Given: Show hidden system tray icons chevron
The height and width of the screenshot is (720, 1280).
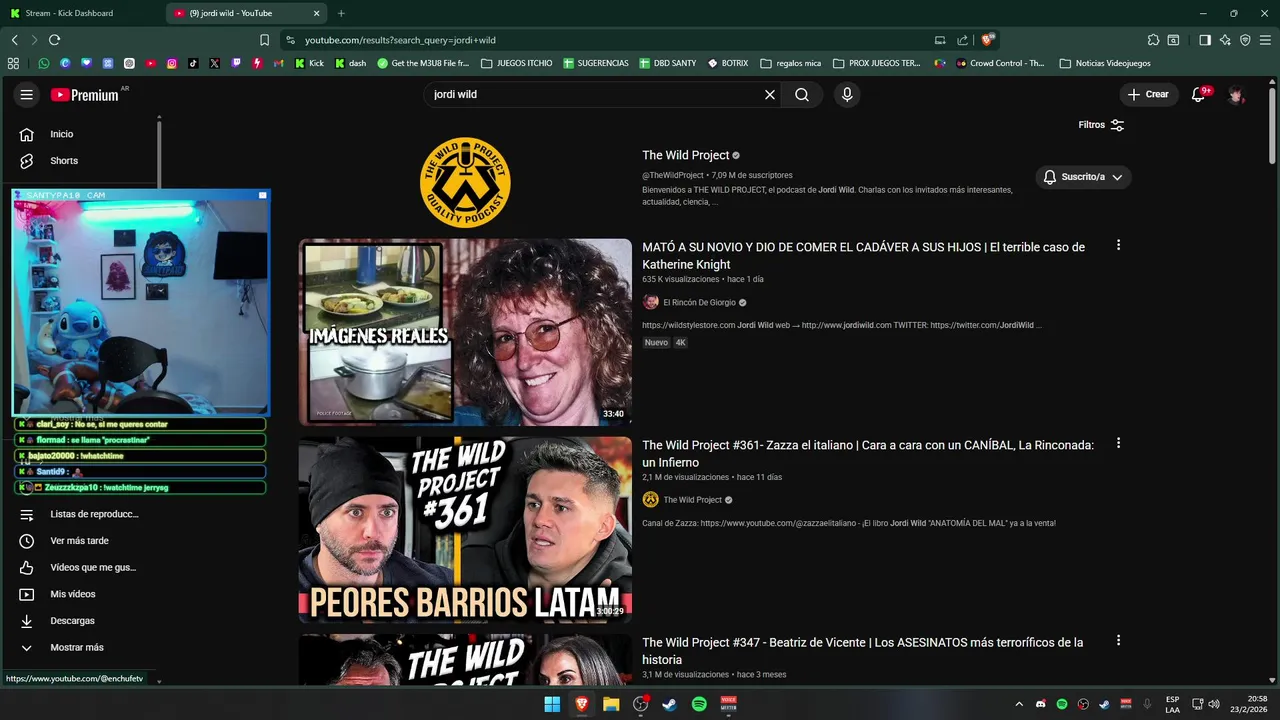Looking at the screenshot, I should [x=1019, y=704].
